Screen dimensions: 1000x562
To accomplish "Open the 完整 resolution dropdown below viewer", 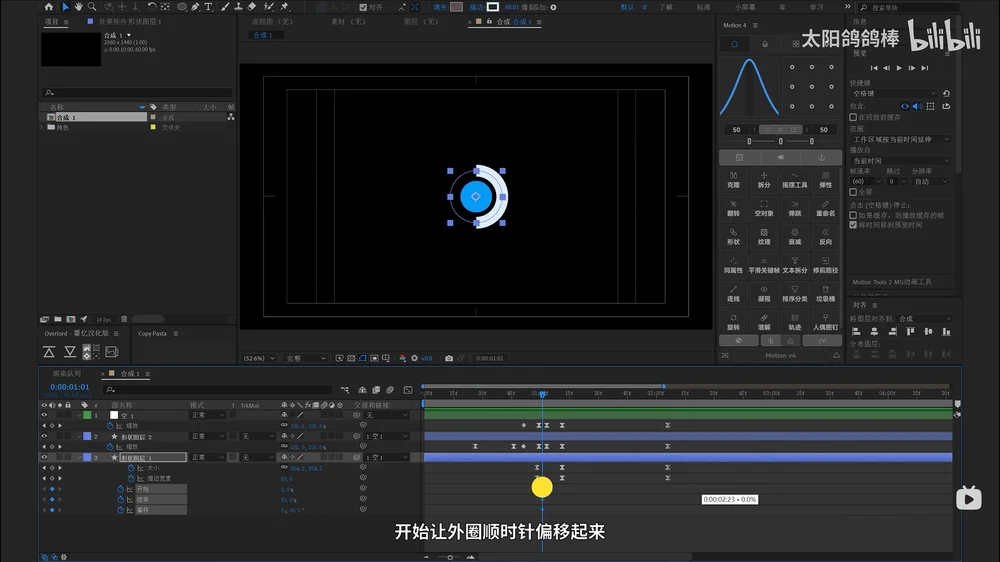I will pos(305,359).
